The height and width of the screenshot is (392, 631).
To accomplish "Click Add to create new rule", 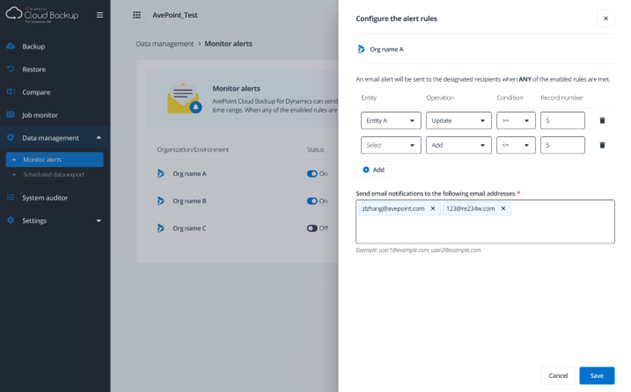I will tap(373, 170).
